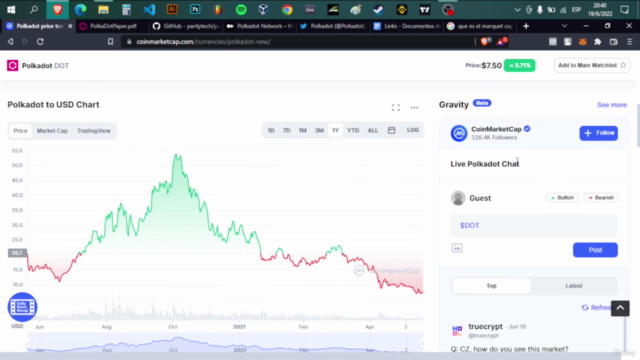The image size is (640, 360).
Task: Expand chart to fullscreen
Action: [x=396, y=107]
